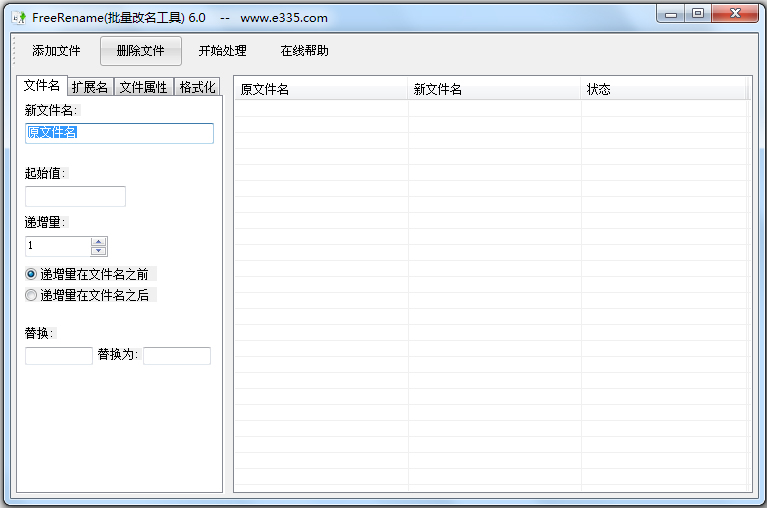Switch to the 扩展名 tab
The width and height of the screenshot is (767, 508).
click(x=90, y=88)
